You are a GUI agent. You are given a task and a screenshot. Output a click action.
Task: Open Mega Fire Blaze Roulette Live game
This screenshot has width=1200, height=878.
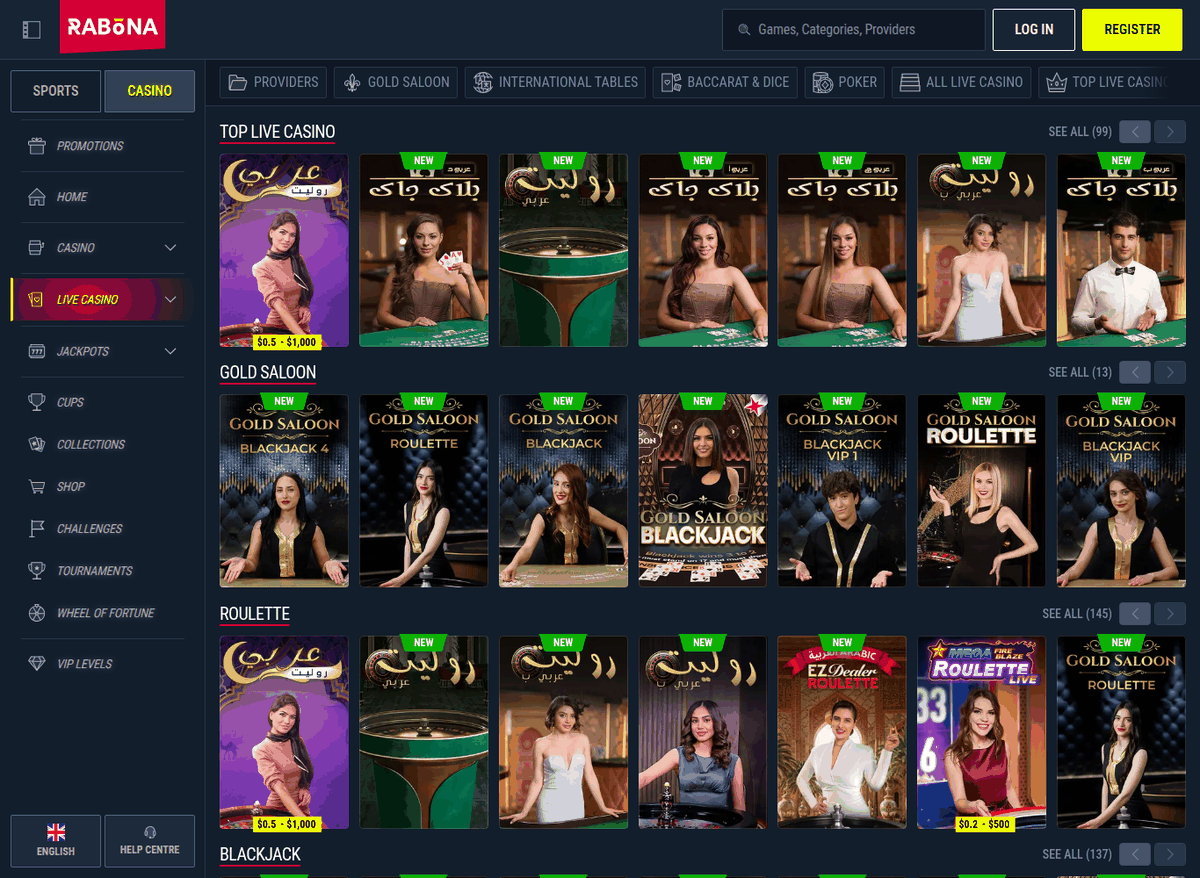coord(982,732)
